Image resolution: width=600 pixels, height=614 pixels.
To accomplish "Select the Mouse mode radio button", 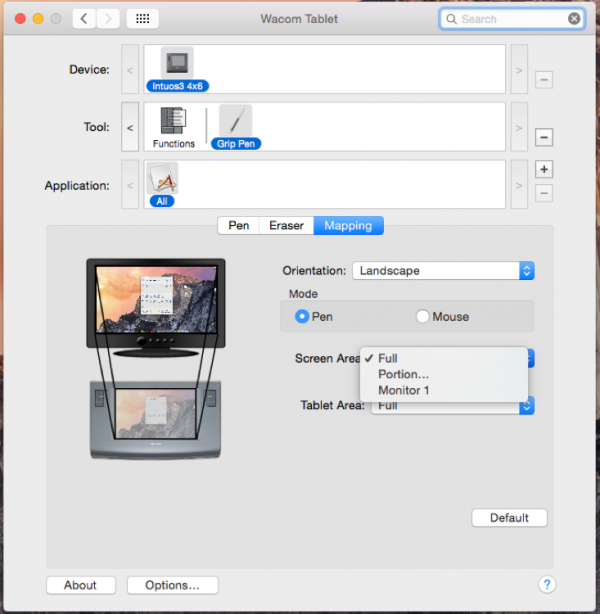I will click(x=423, y=317).
